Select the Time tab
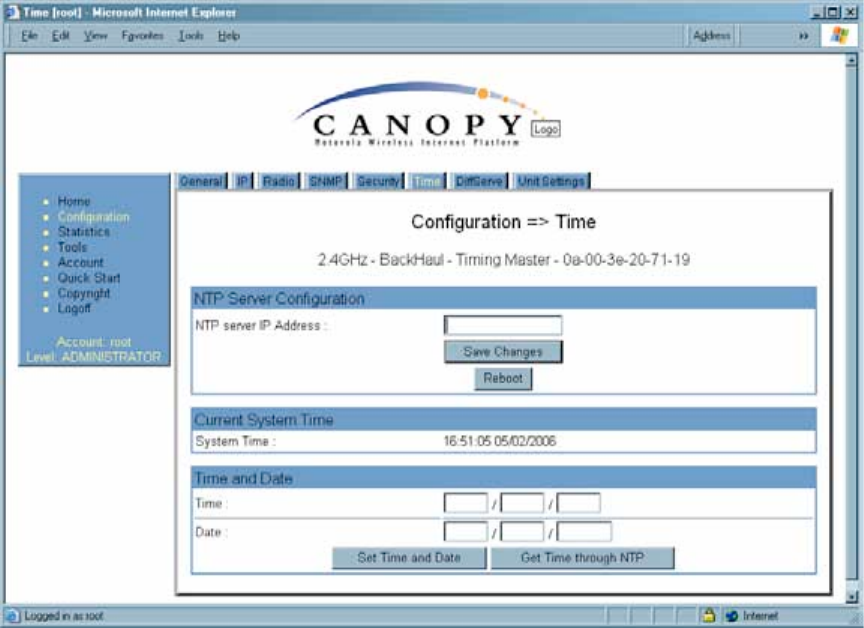Image resolution: width=864 pixels, height=628 pixels. click(427, 181)
